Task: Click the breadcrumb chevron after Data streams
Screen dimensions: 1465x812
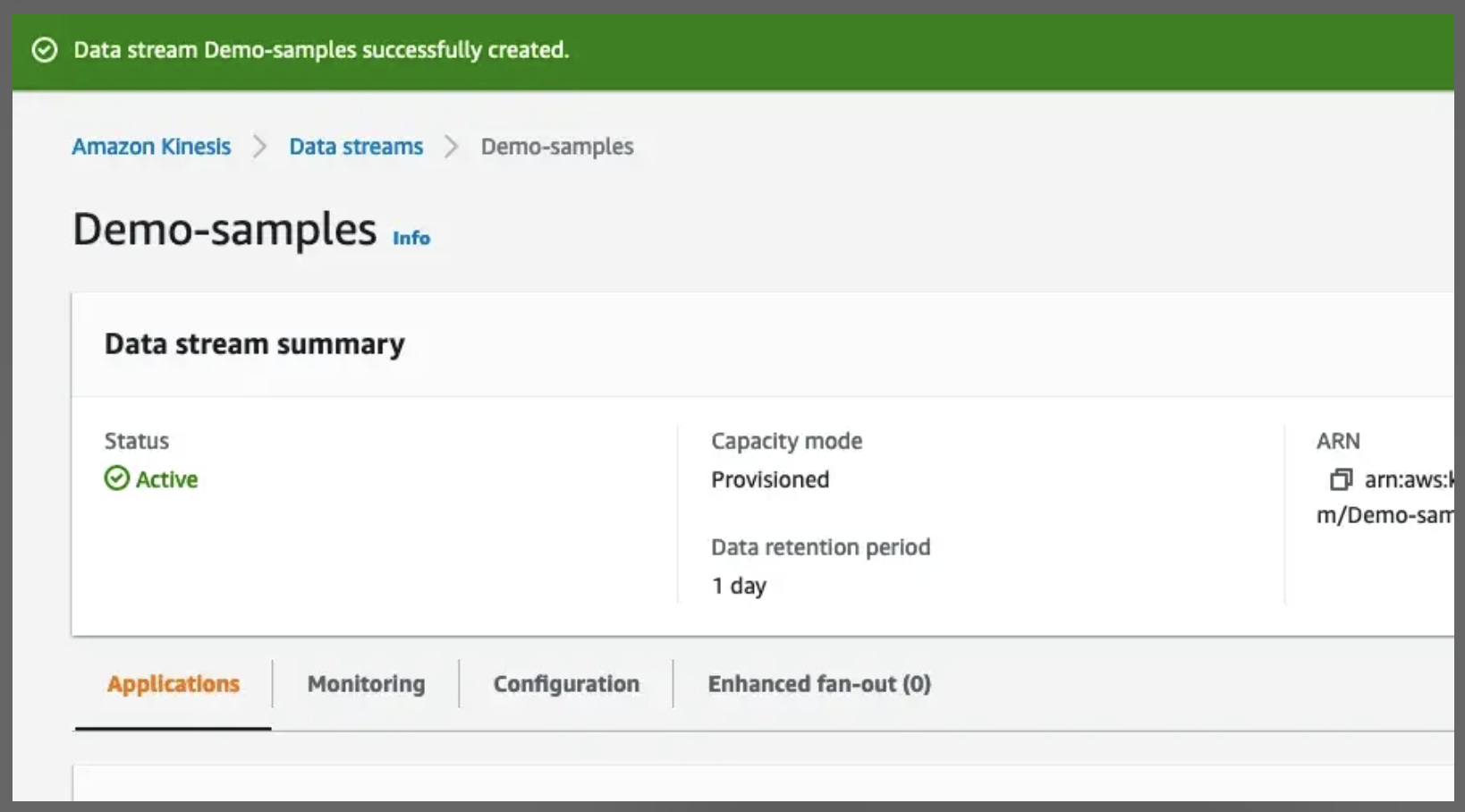Action: 452,146
